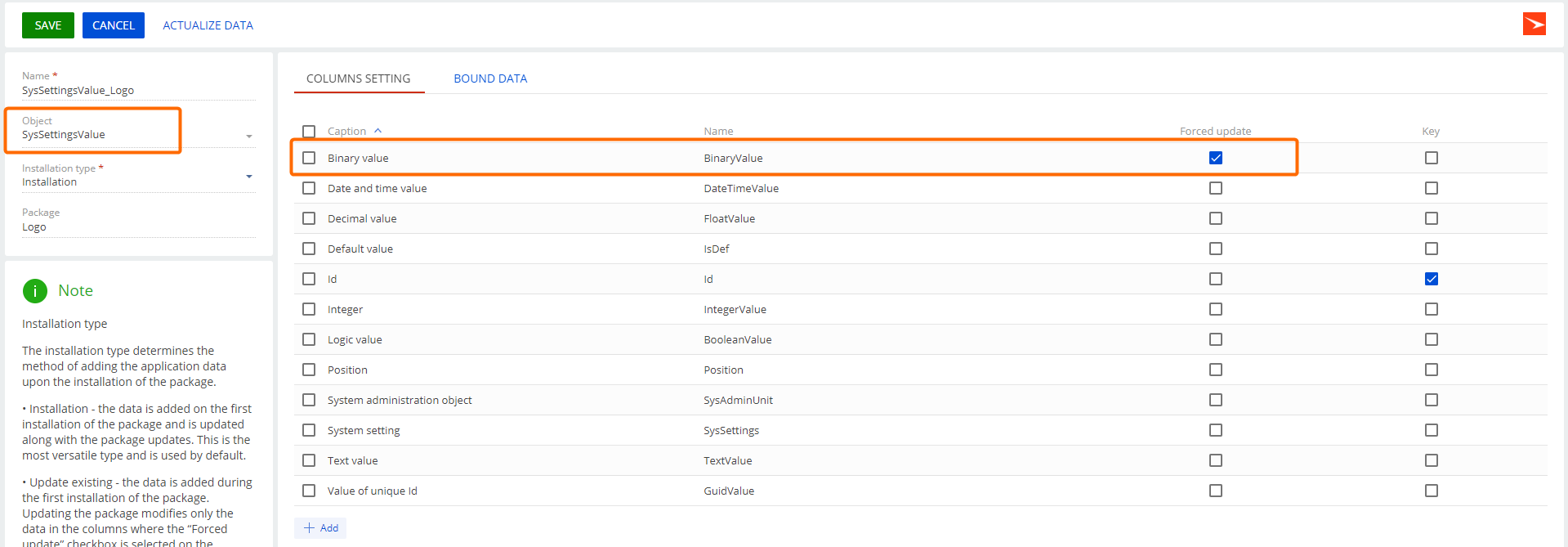Select the Text value row checkbox

309,460
